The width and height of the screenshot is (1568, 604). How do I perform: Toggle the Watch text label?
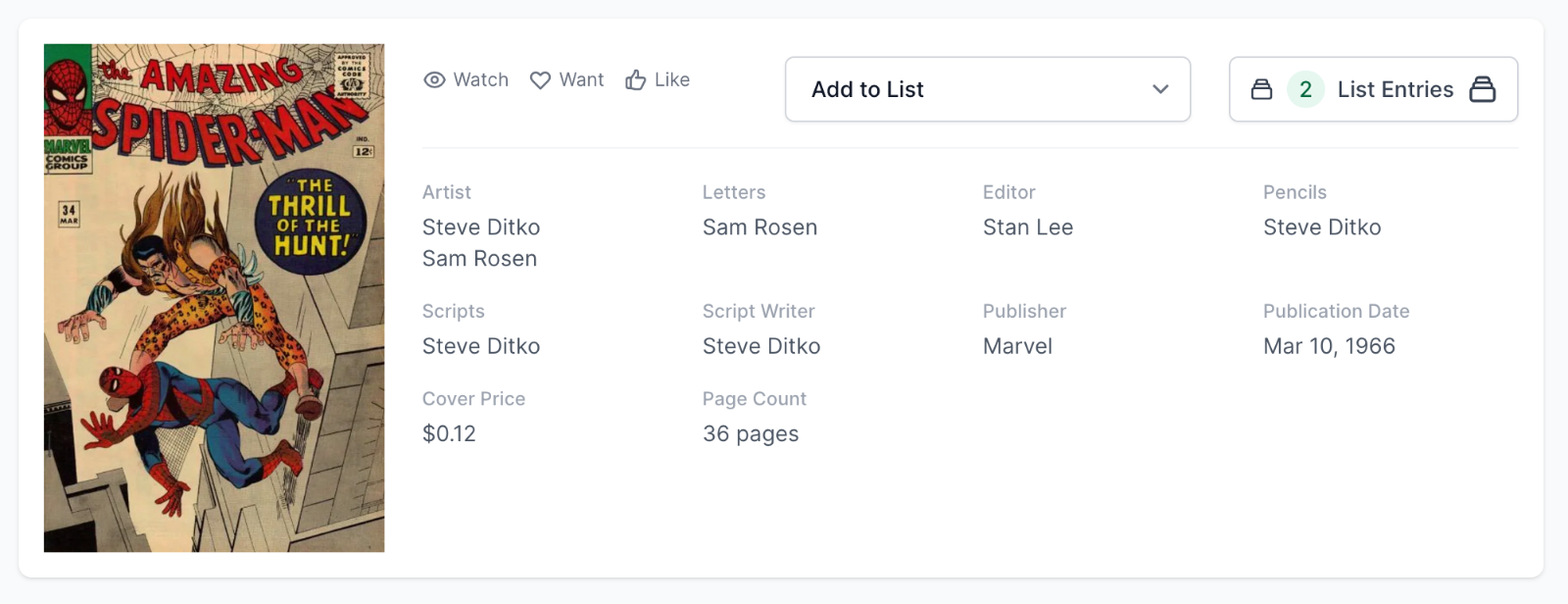[480, 80]
